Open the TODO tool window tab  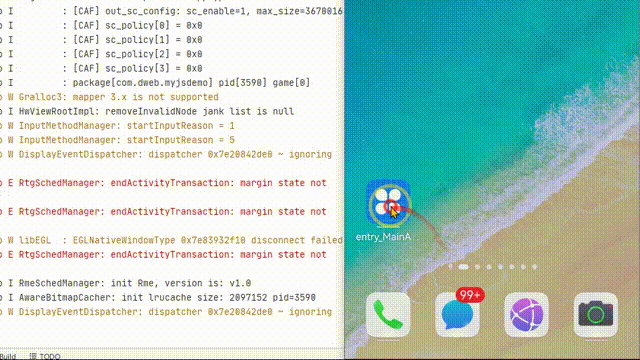click(45, 356)
